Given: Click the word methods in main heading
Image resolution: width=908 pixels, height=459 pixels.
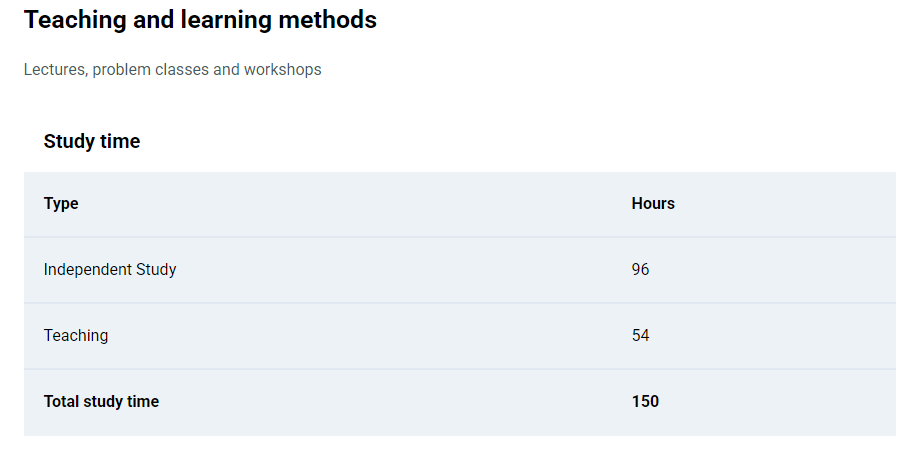Looking at the screenshot, I should click(x=328, y=20).
